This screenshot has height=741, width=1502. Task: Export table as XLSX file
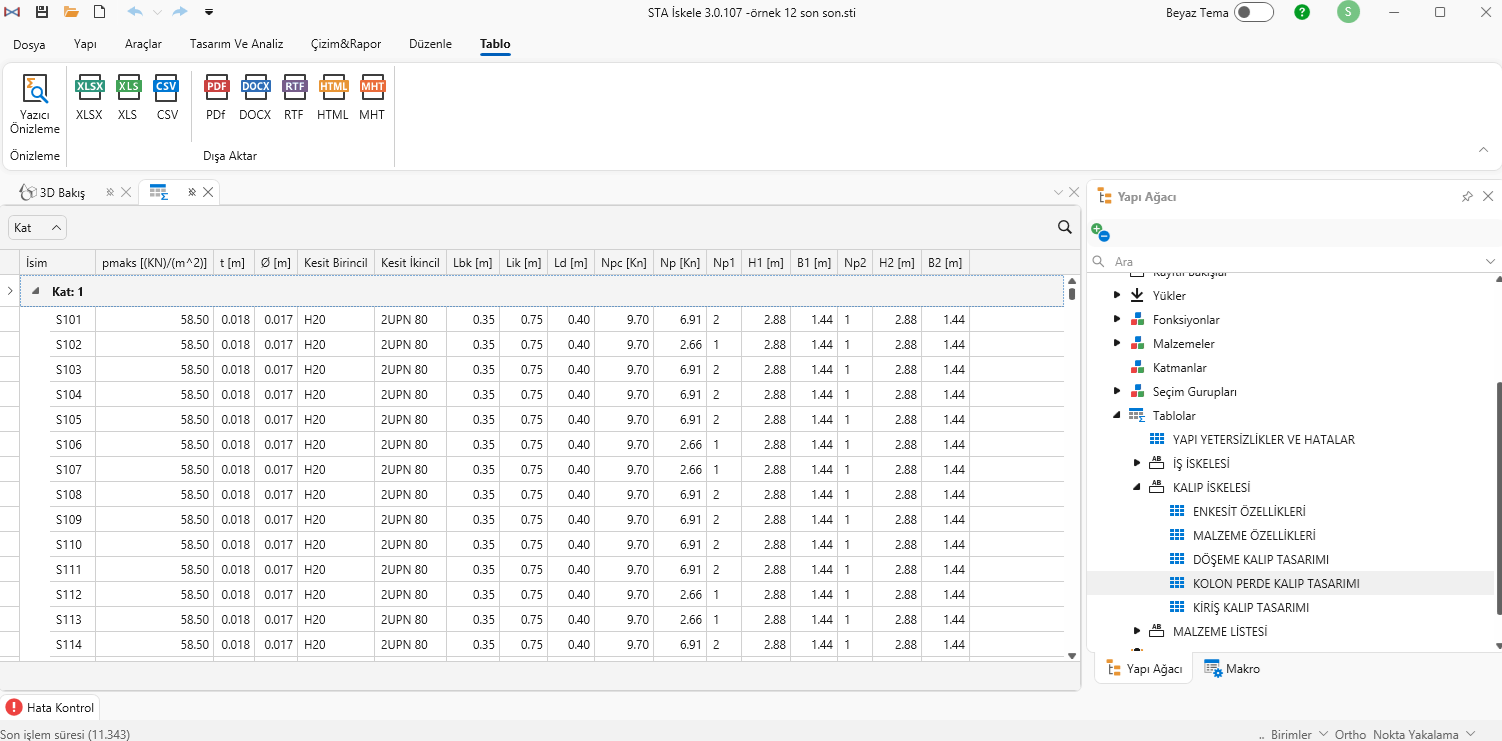(89, 98)
